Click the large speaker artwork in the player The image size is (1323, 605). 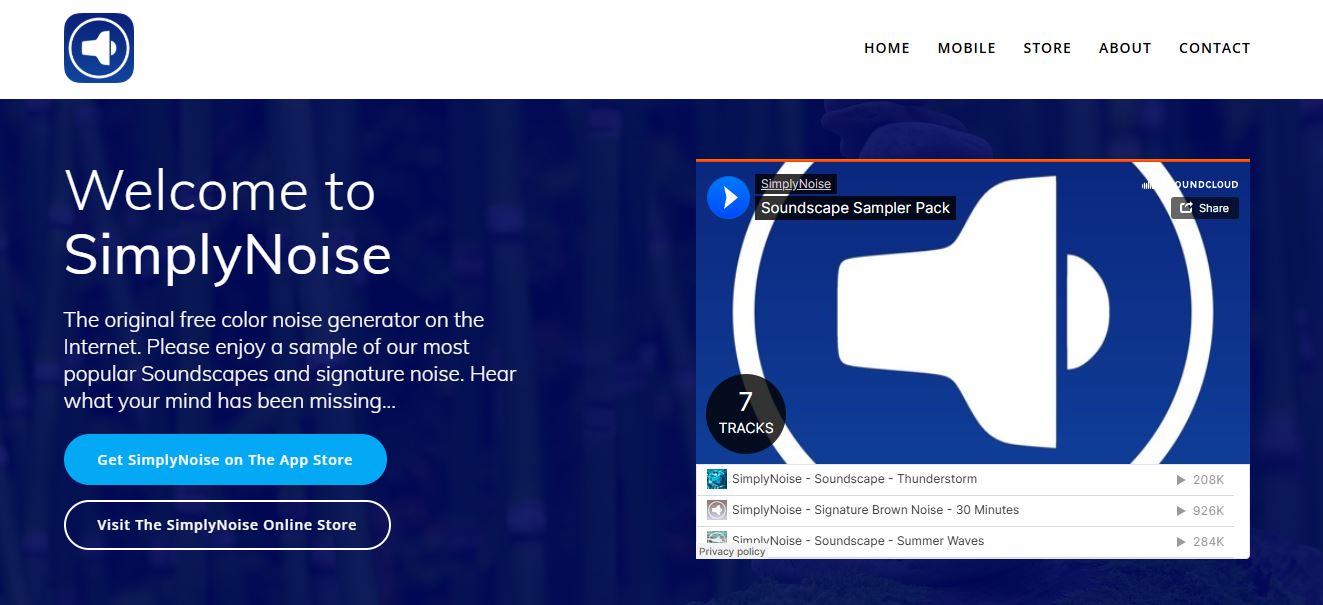[973, 313]
